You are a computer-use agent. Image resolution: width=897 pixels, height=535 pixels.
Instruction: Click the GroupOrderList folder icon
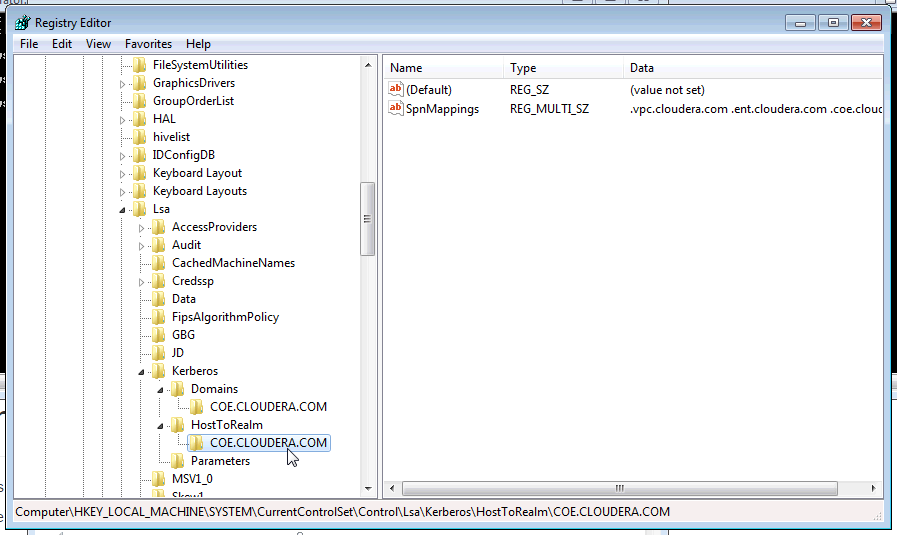point(140,101)
